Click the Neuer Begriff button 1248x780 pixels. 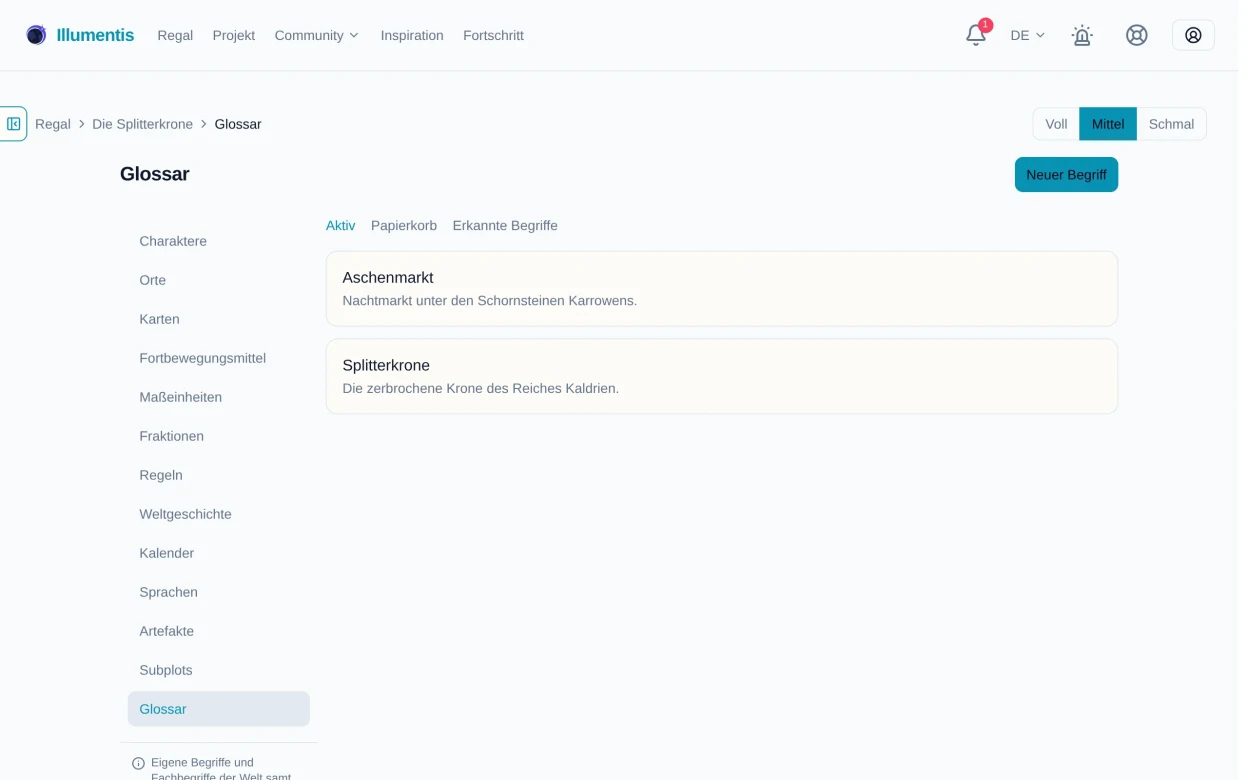point(1066,174)
